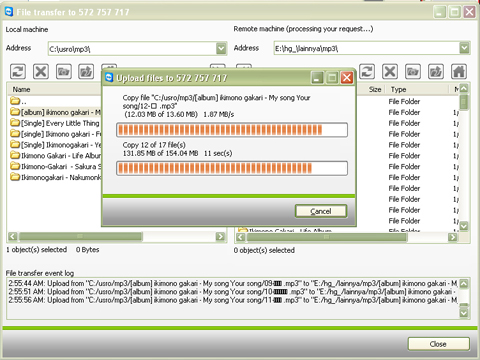Click the local list horizontal scrollbar right arrow
Screen dimensions: 480x360
(x=220, y=237)
